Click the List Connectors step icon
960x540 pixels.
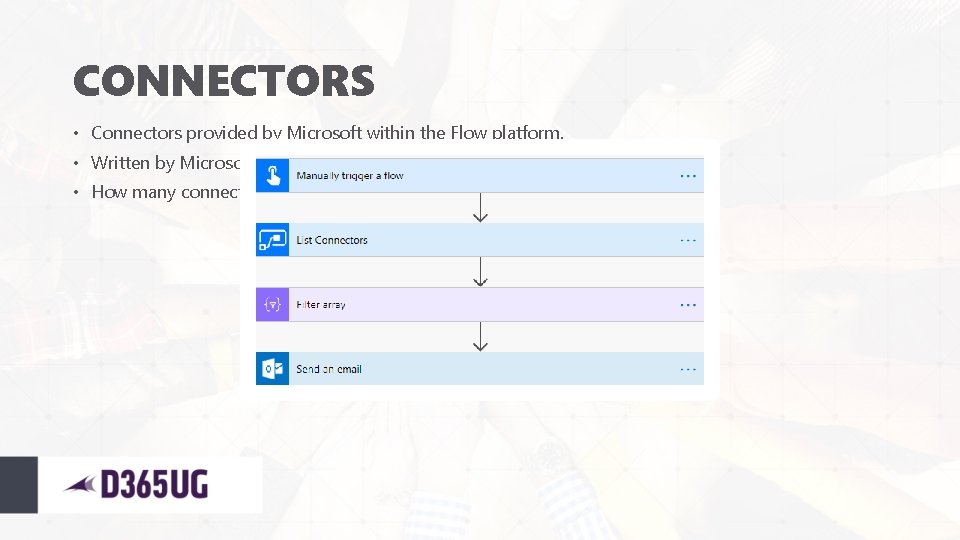pos(272,240)
